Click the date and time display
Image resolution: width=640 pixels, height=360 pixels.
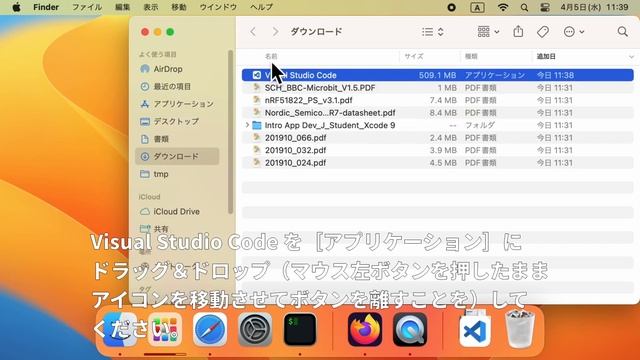pyautogui.click(x=594, y=7)
